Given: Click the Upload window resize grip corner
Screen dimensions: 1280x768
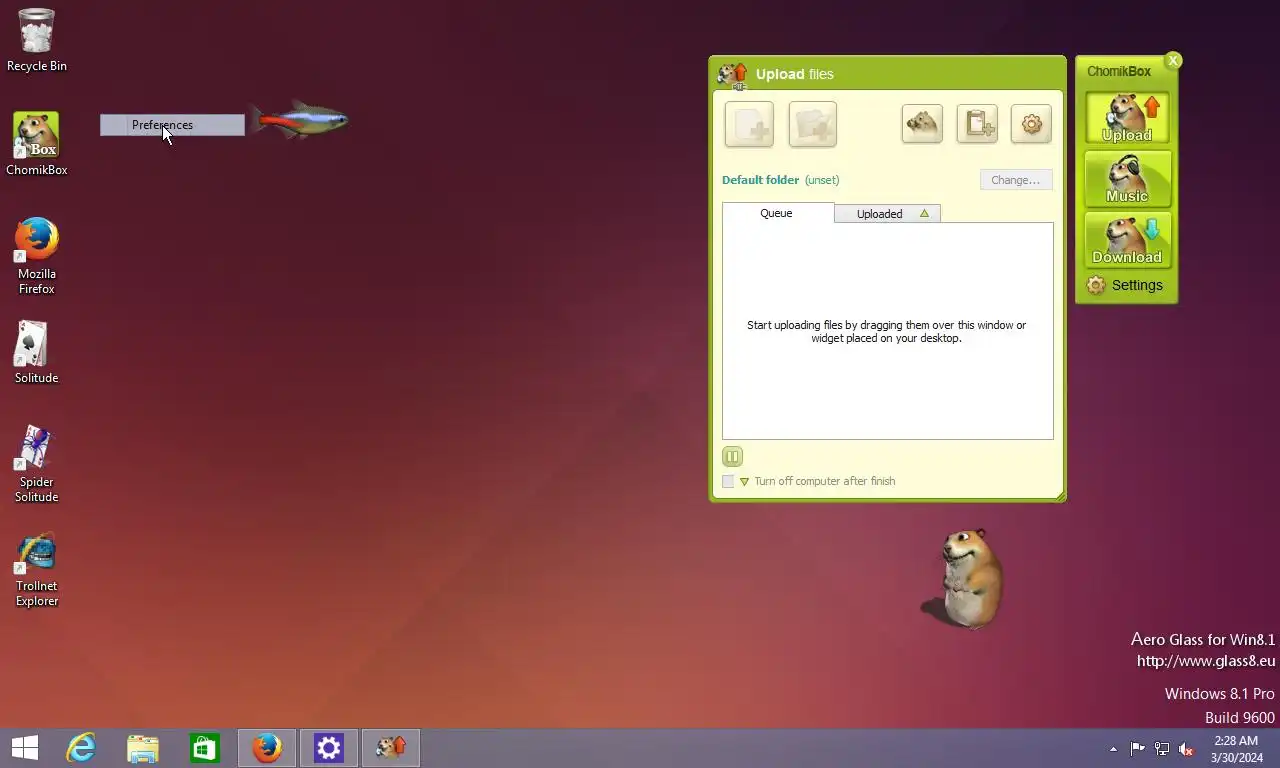Looking at the screenshot, I should point(1060,496).
